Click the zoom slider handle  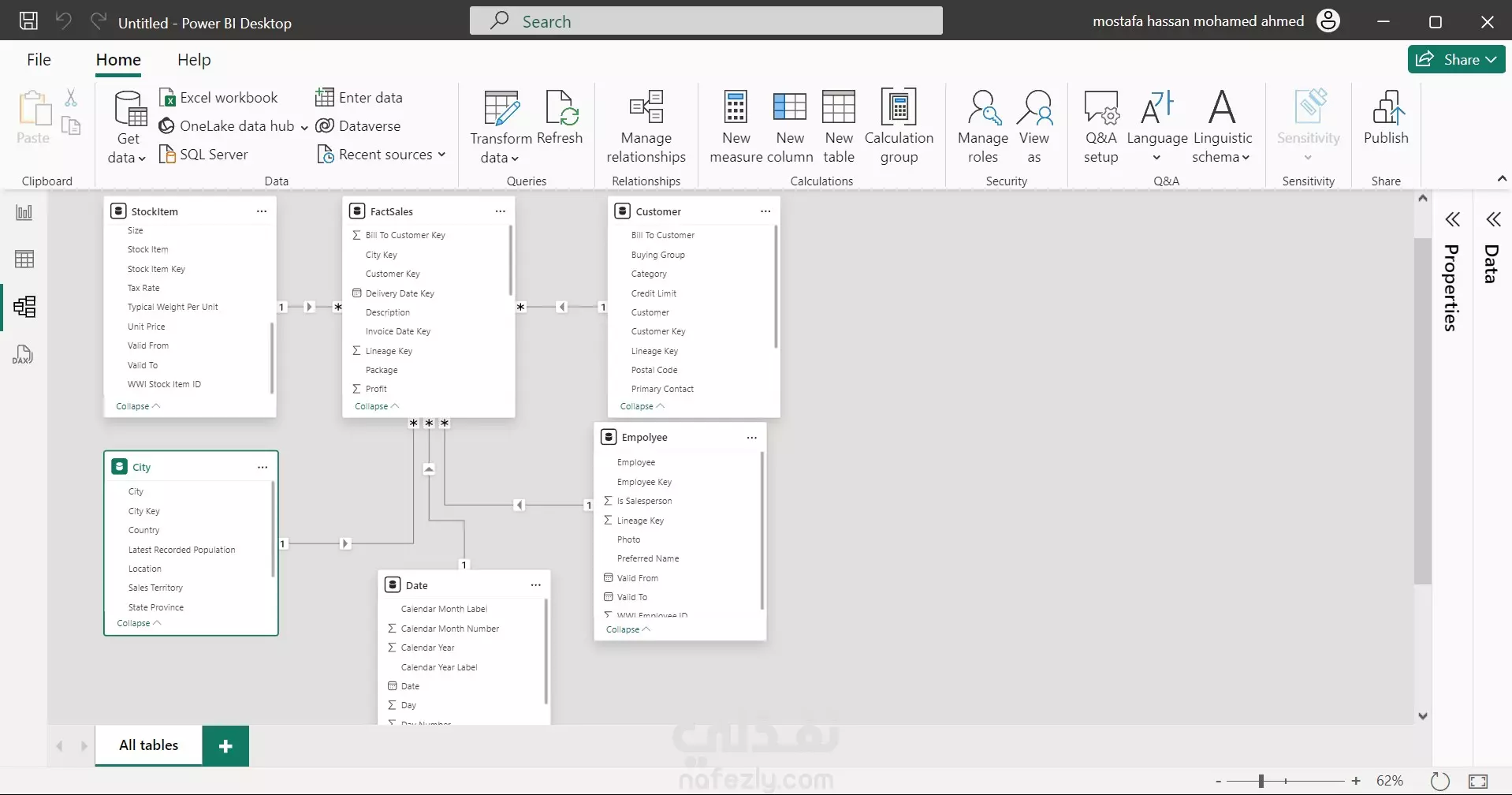coord(1261,781)
